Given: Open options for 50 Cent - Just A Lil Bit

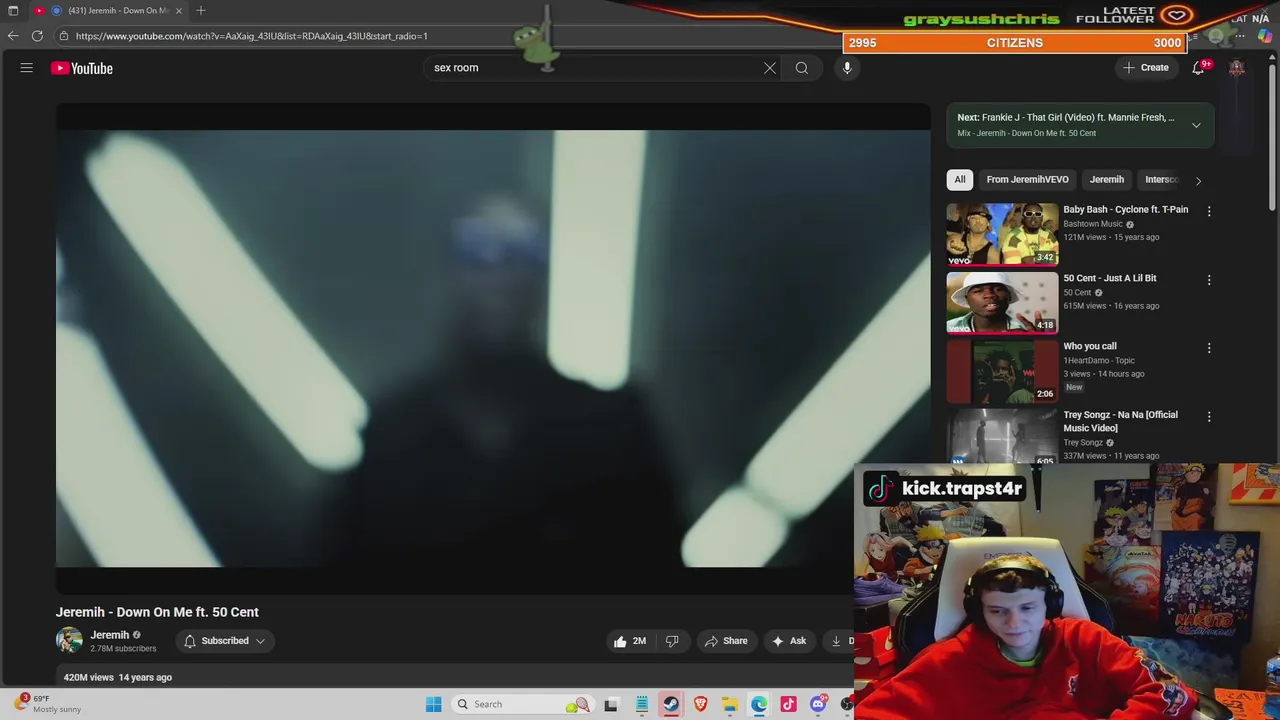Looking at the screenshot, I should 1209,280.
